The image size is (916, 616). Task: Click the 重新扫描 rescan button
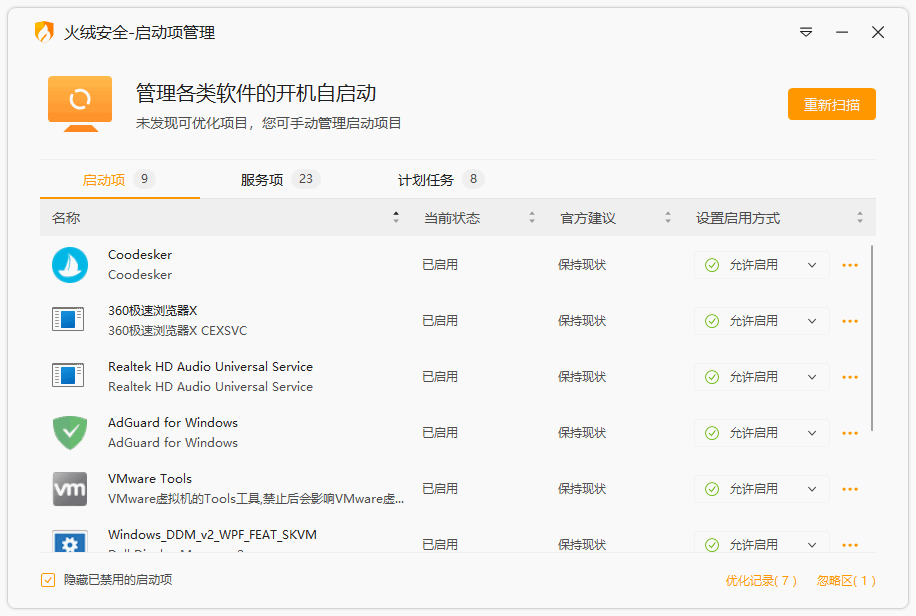(x=831, y=103)
